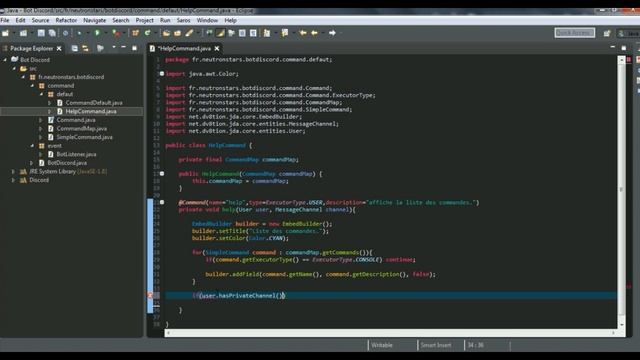
Task: Click the Open Type folder icon
Action: click(166, 33)
